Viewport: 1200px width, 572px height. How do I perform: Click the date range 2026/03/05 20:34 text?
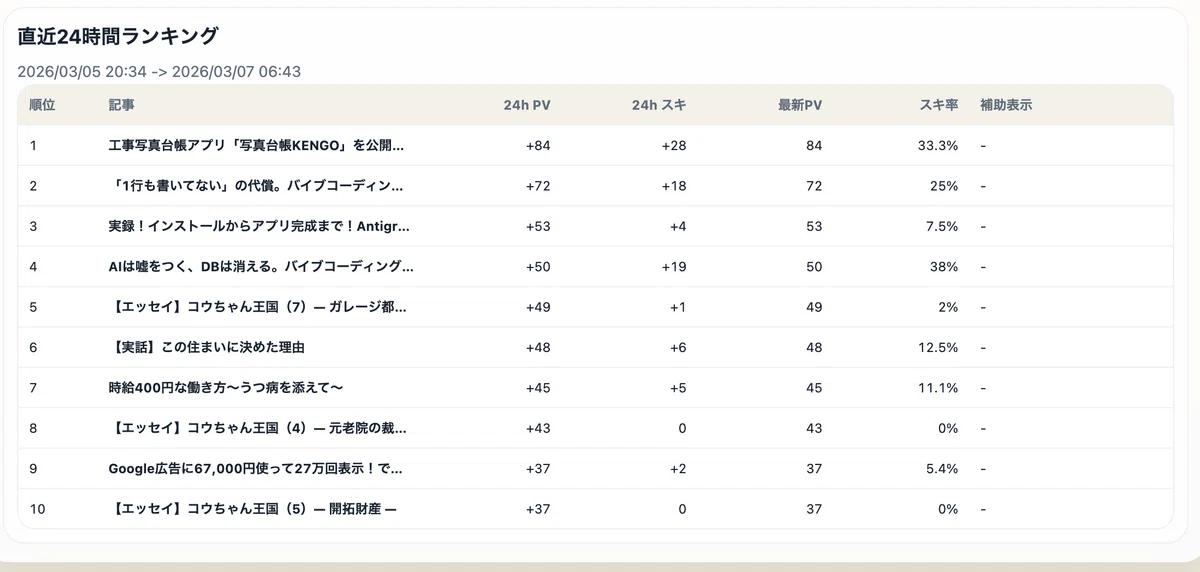click(82, 72)
